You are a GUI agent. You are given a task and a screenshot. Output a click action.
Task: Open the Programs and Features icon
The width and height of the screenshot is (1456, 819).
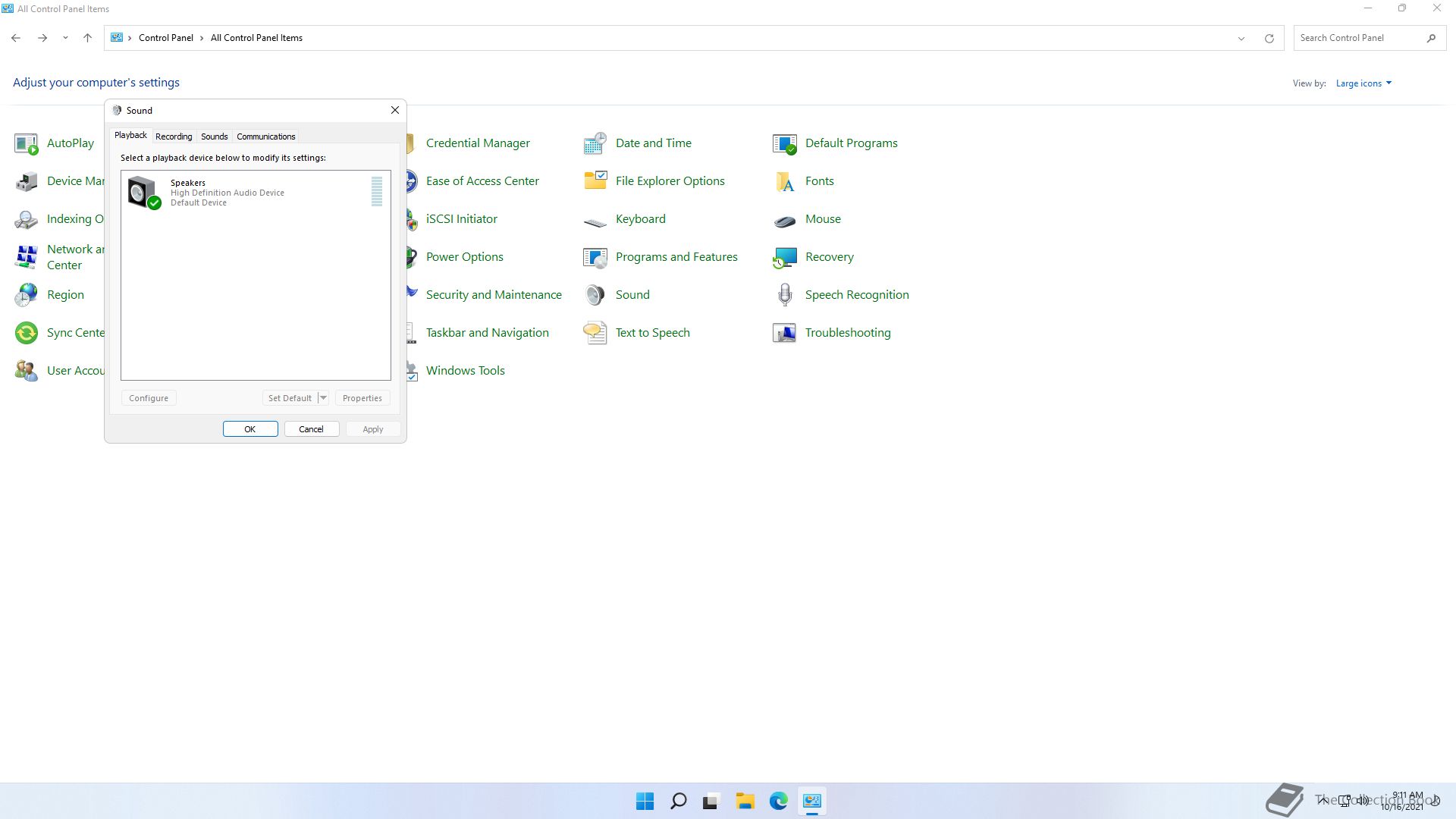tap(595, 257)
